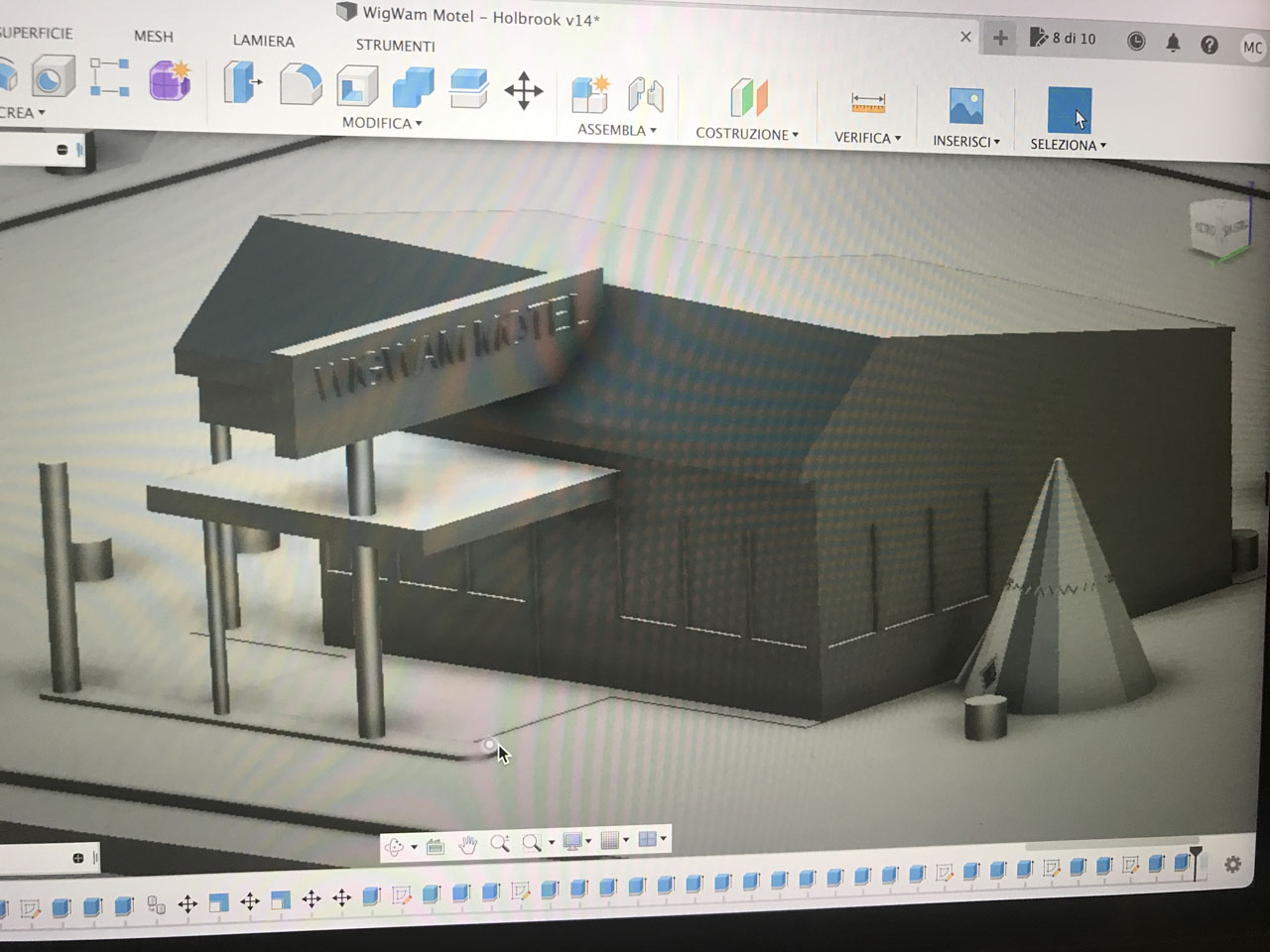Open the MODIFICA dropdown menu
Viewport: 1270px width, 952px height.
(x=382, y=123)
